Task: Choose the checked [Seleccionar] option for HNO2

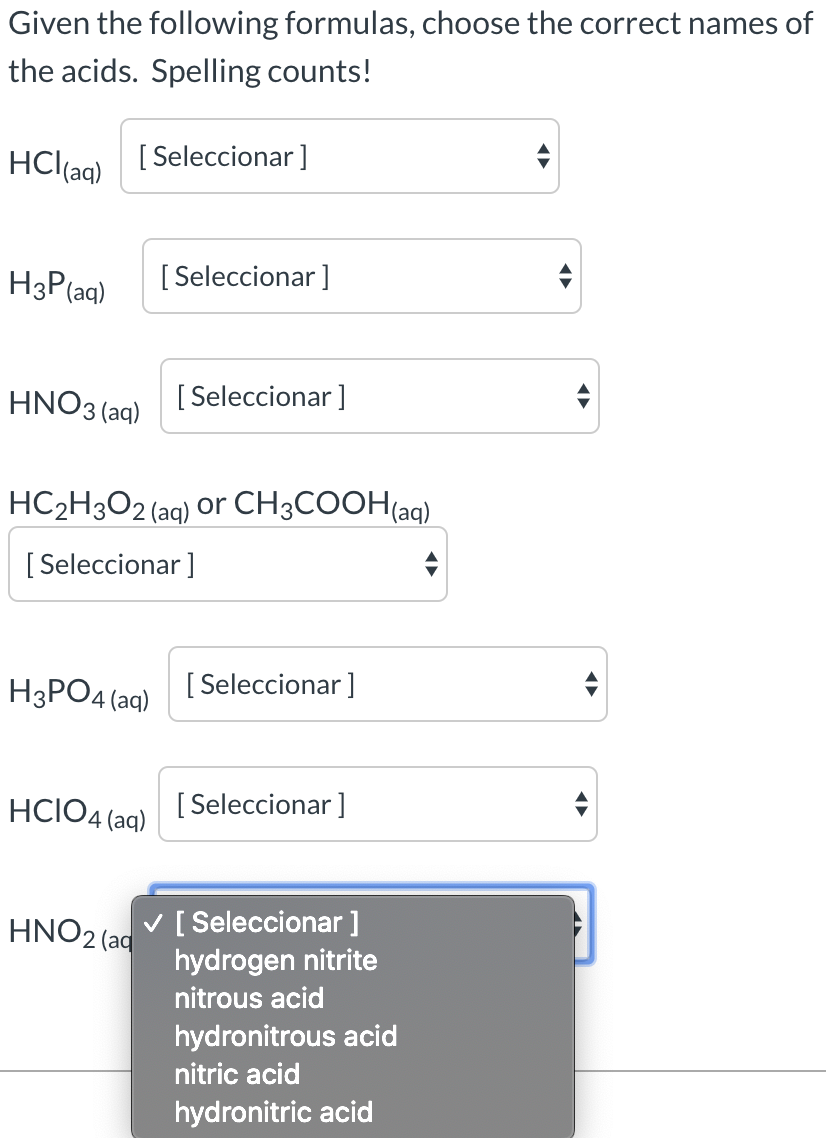Action: pos(266,922)
